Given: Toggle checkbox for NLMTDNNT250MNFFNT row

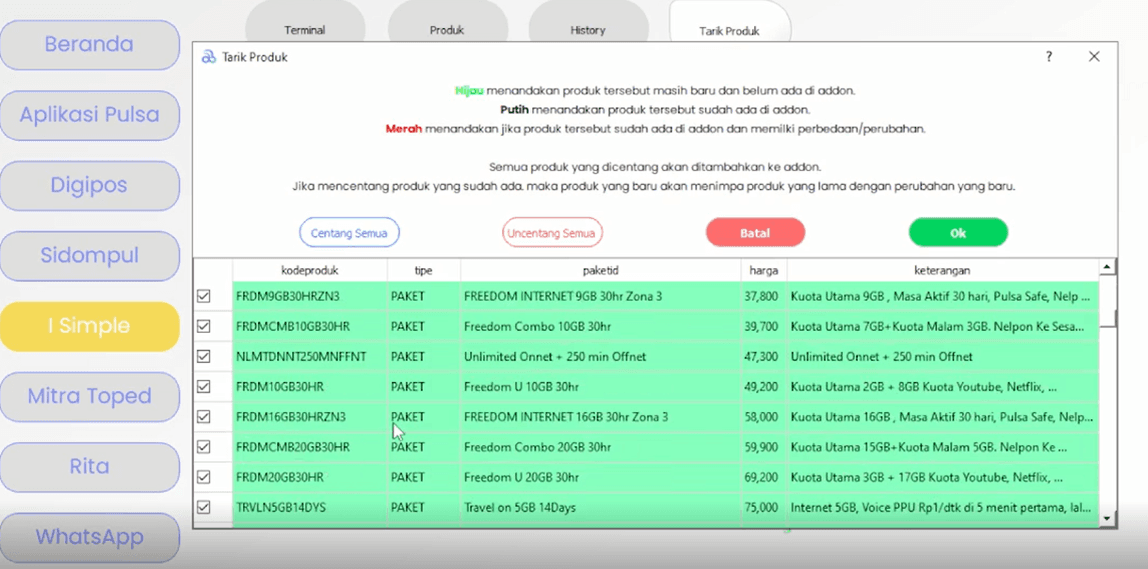Looking at the screenshot, I should 204,356.
